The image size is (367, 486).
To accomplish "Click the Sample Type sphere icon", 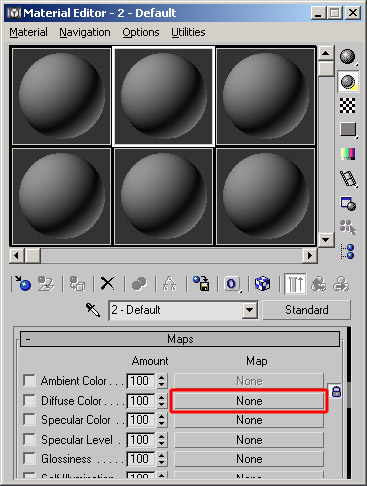I will (348, 57).
